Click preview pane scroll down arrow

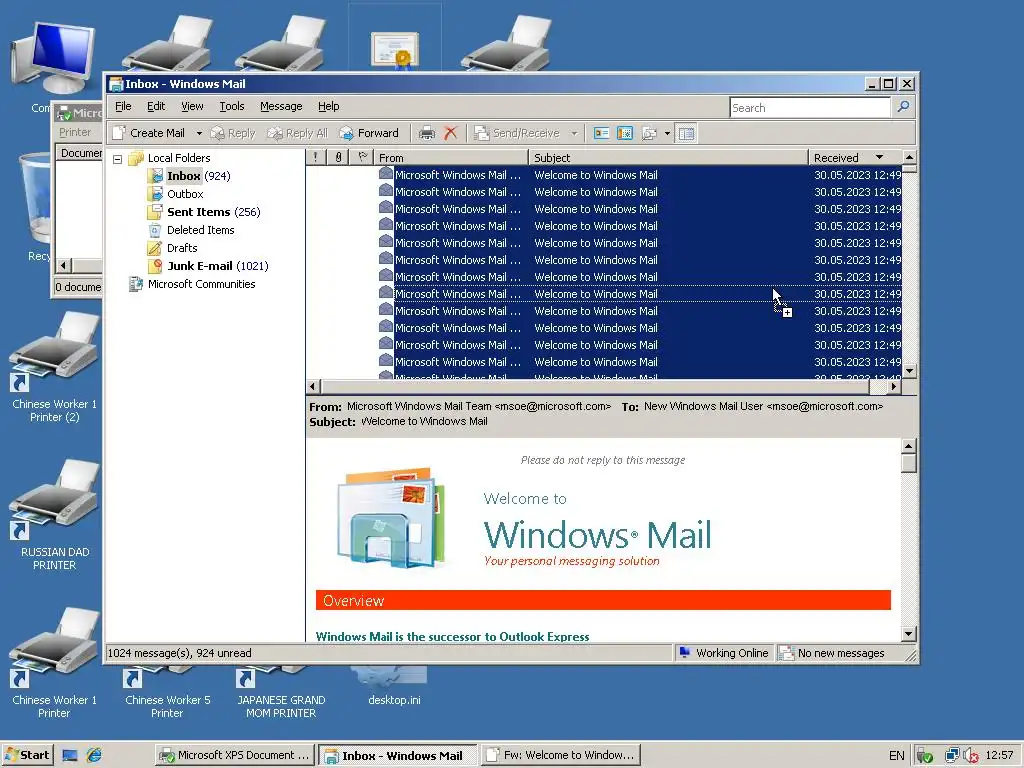pyautogui.click(x=908, y=633)
